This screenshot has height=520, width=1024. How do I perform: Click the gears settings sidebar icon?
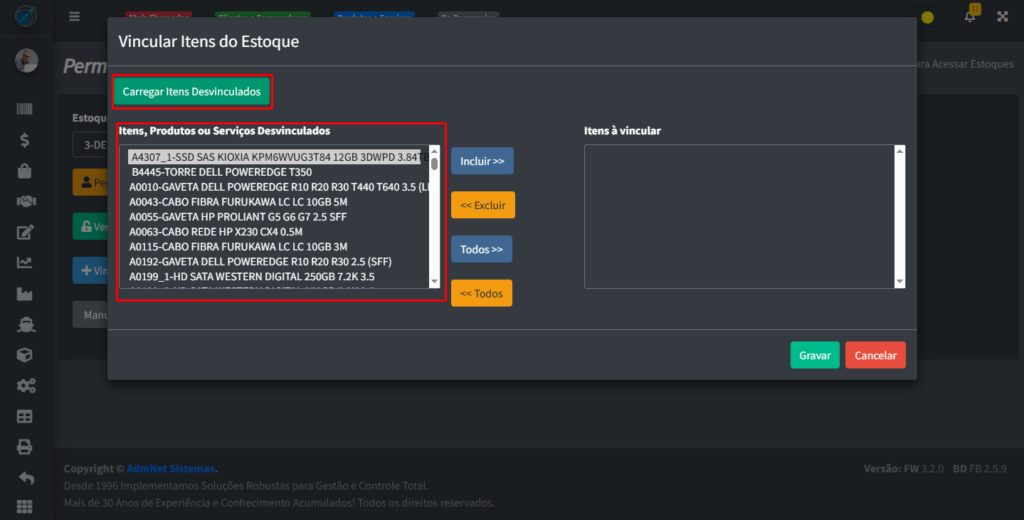tap(25, 386)
